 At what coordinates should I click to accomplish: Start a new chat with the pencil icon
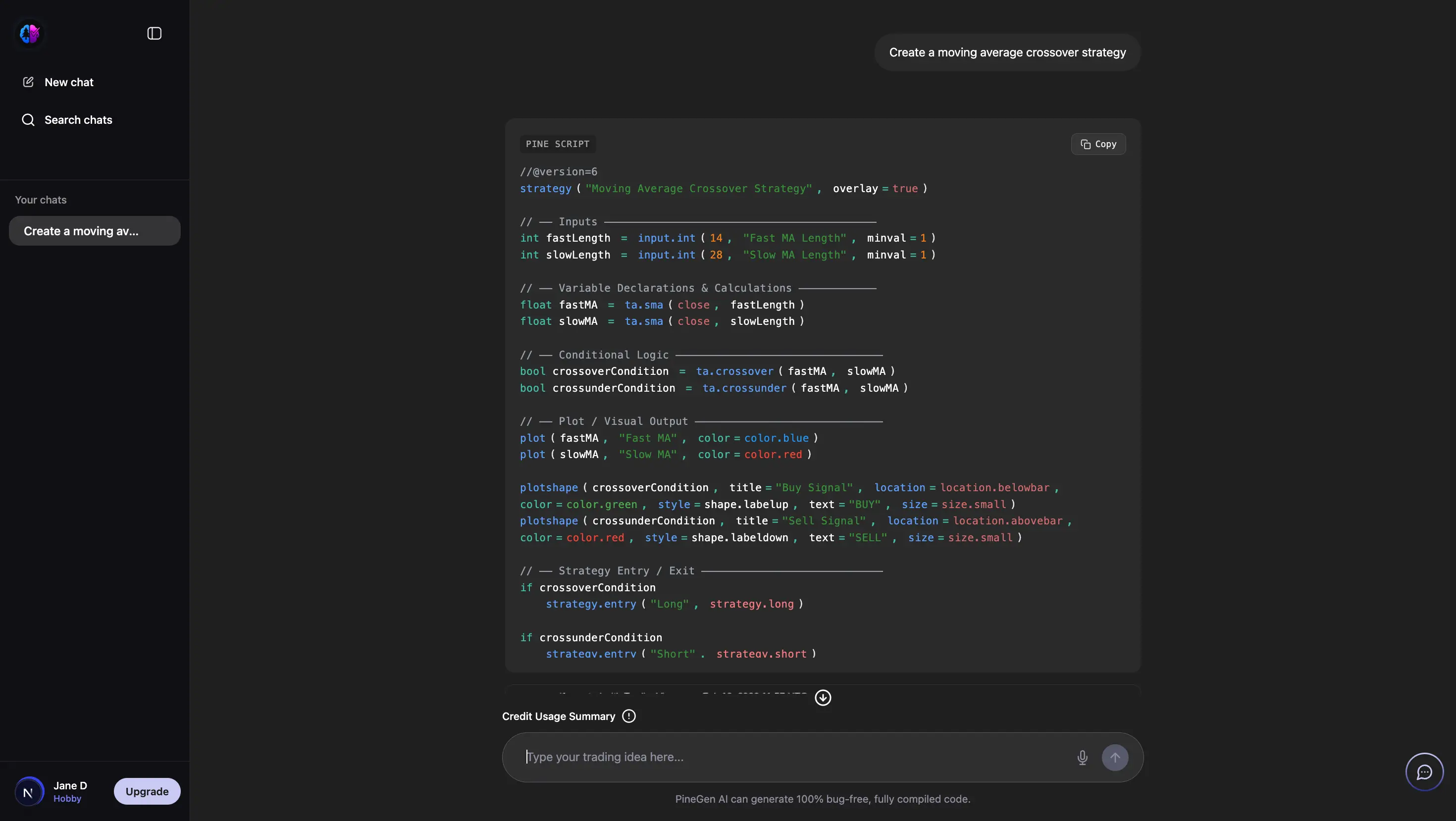click(28, 82)
